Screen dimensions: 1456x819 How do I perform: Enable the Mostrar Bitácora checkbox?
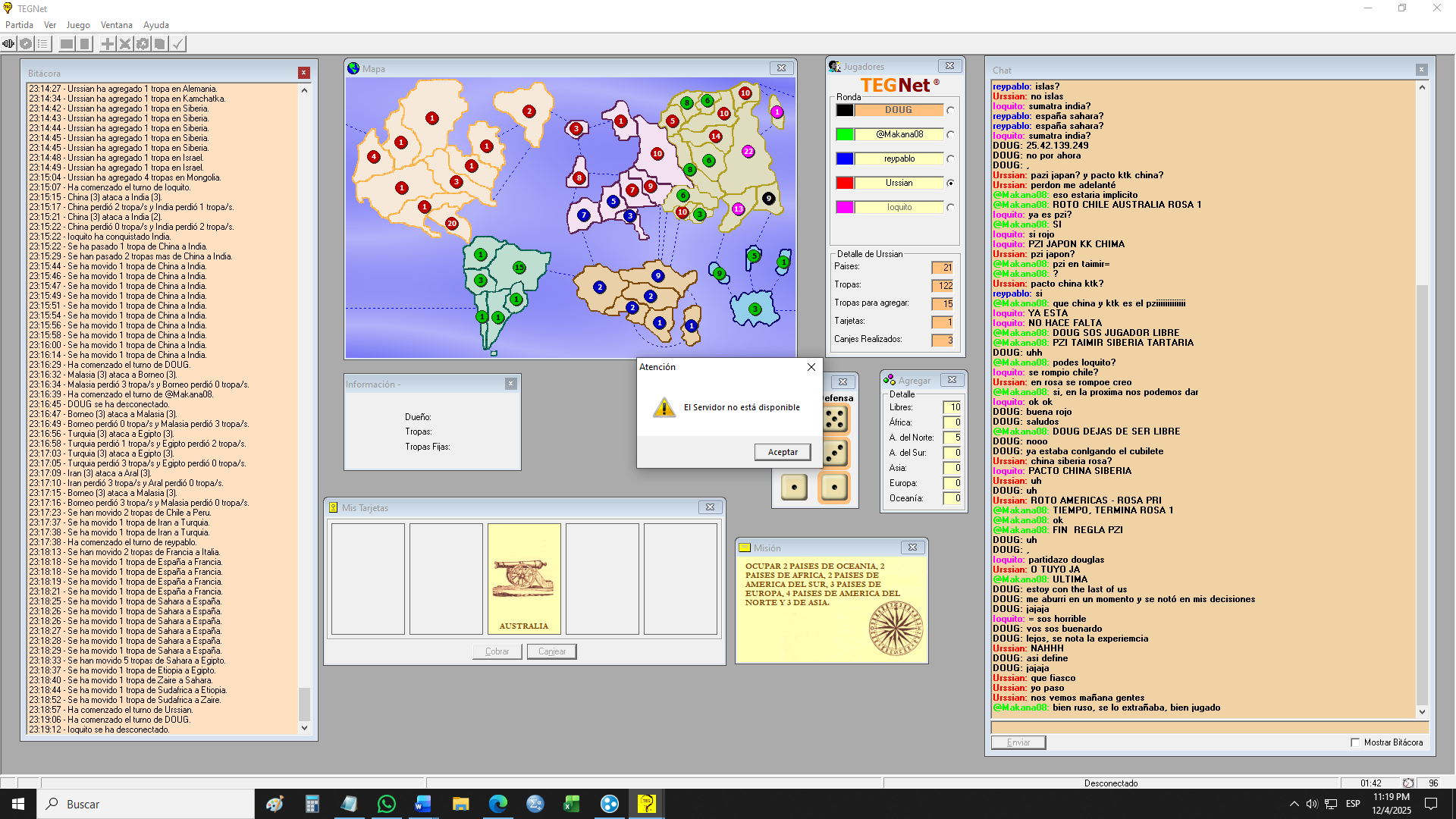[1355, 742]
